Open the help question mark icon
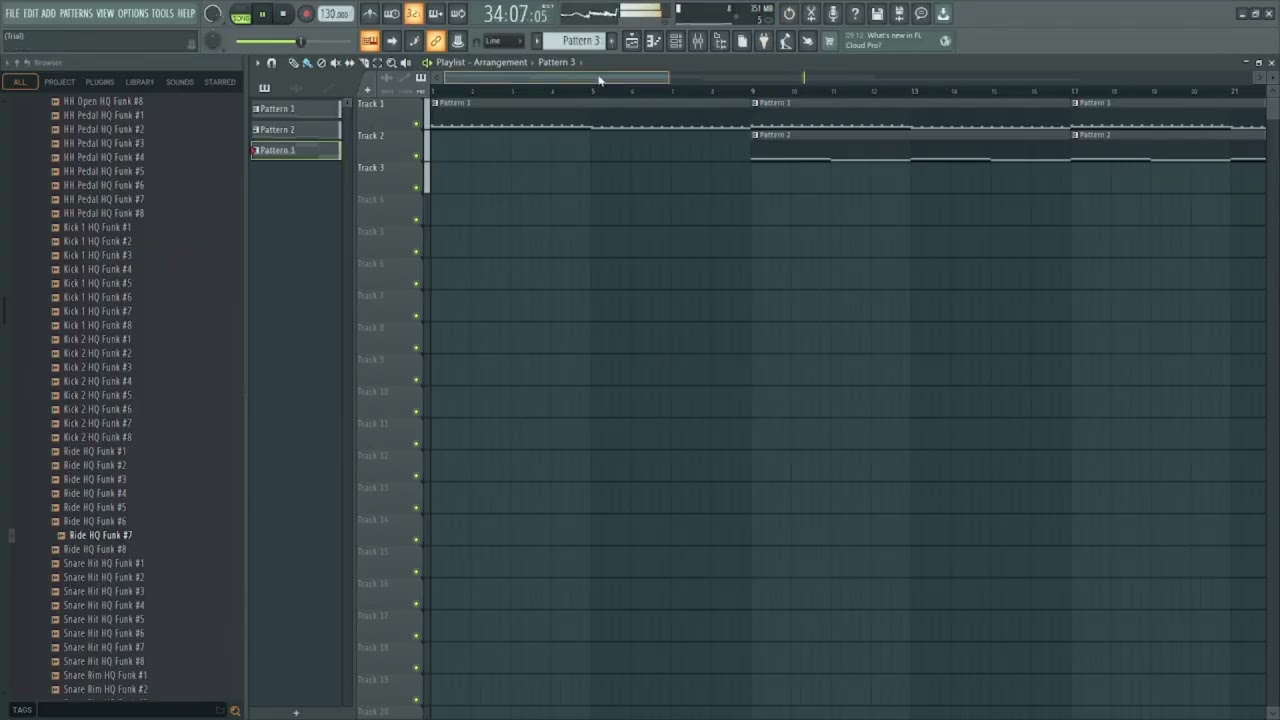The width and height of the screenshot is (1280, 720). 855,14
